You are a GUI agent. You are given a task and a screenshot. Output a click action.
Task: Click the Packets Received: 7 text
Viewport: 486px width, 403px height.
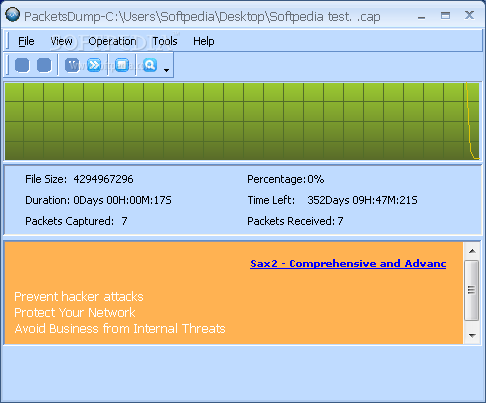point(295,221)
